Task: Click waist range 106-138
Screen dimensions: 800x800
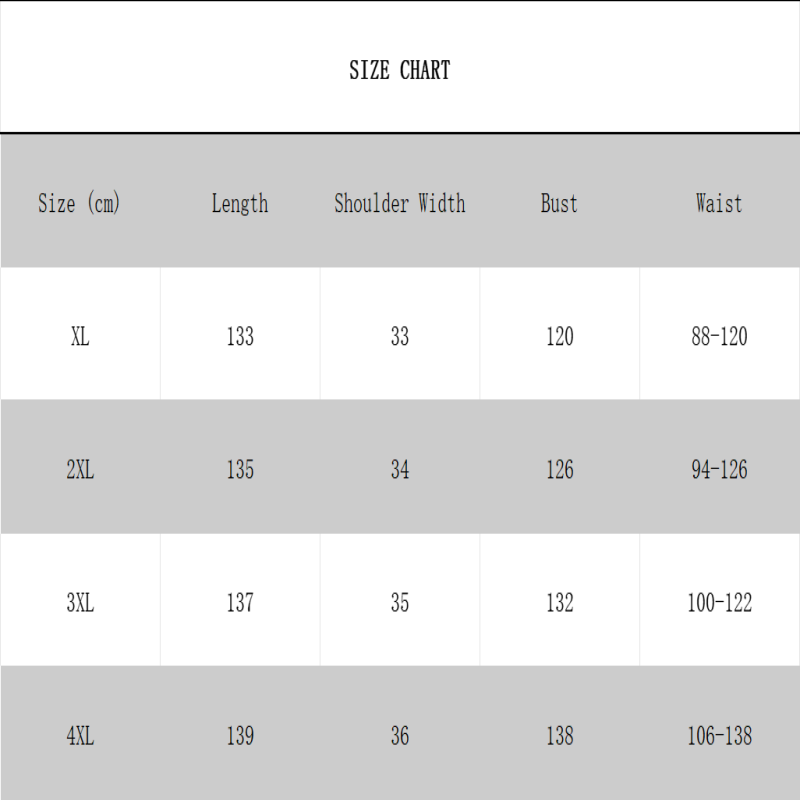Action: click(719, 736)
